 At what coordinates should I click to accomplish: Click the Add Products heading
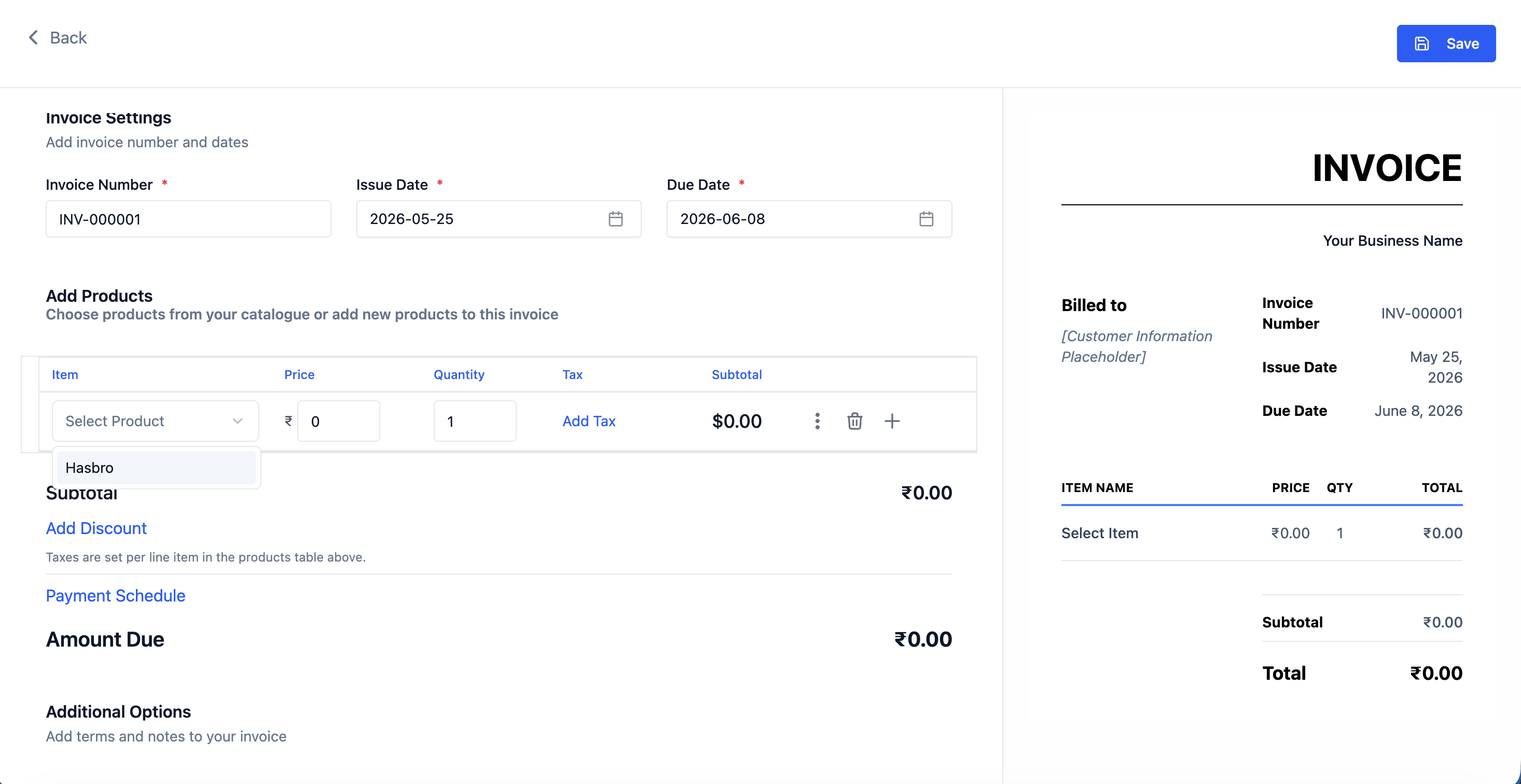(99, 296)
